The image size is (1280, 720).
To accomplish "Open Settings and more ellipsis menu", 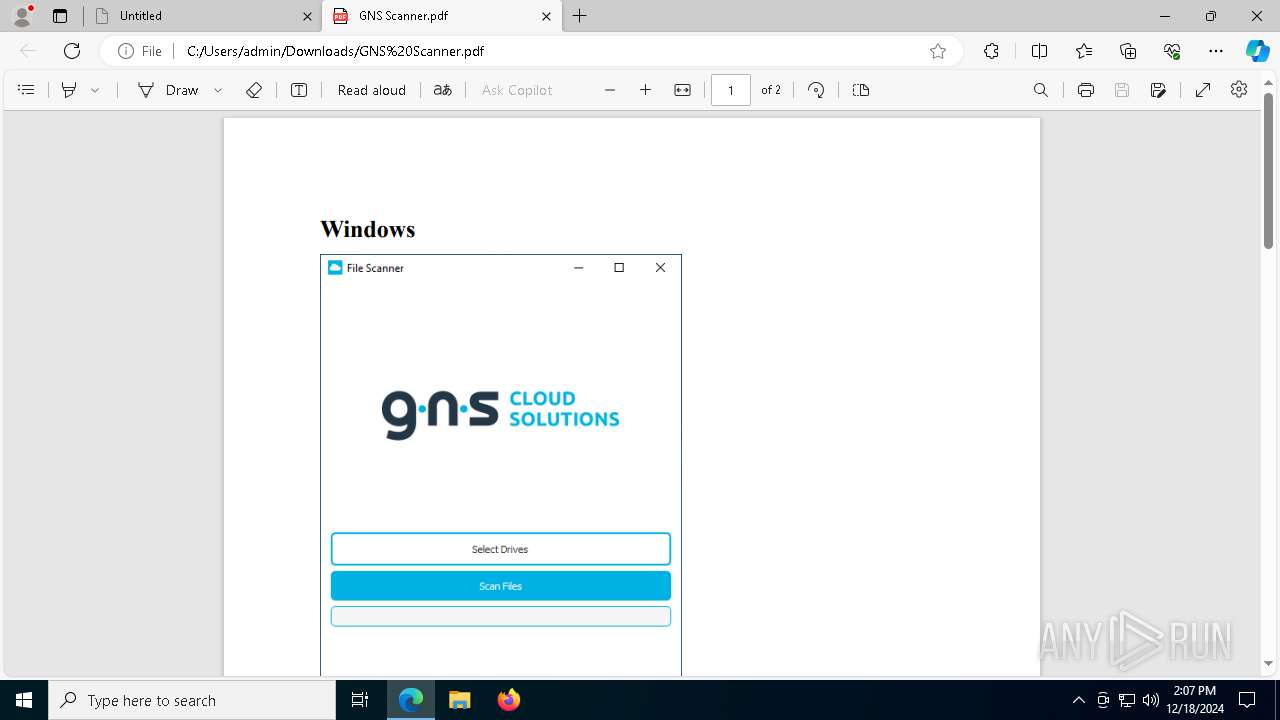I will [1216, 51].
